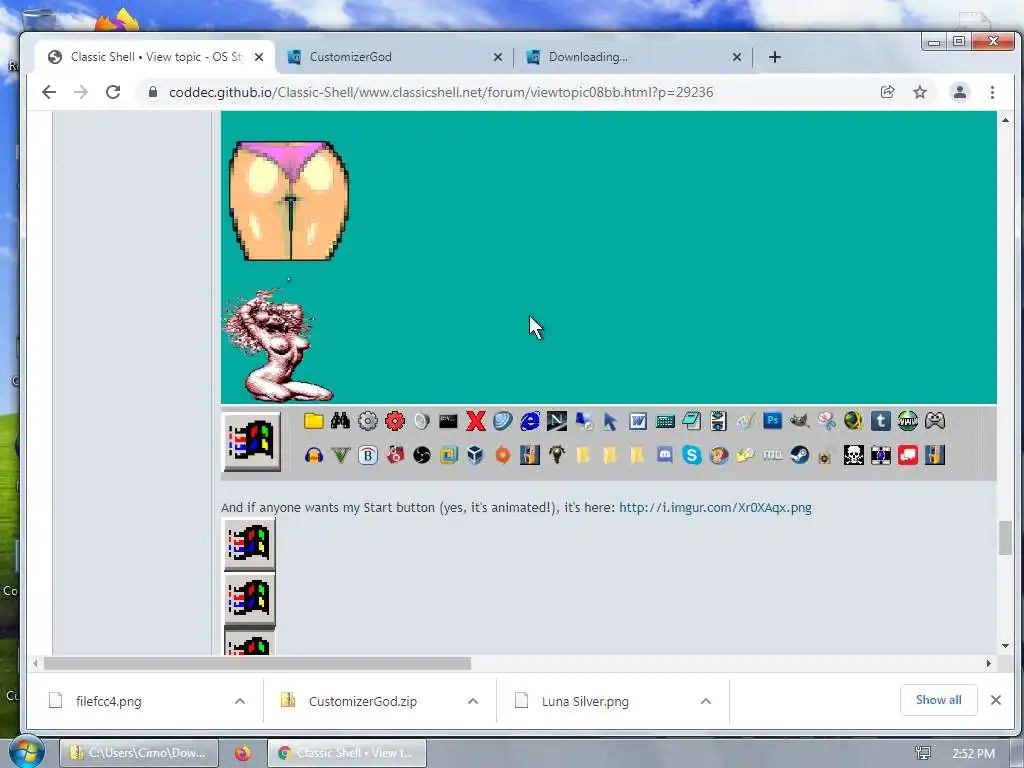Click the vertical scrollbar down arrow

click(1006, 647)
